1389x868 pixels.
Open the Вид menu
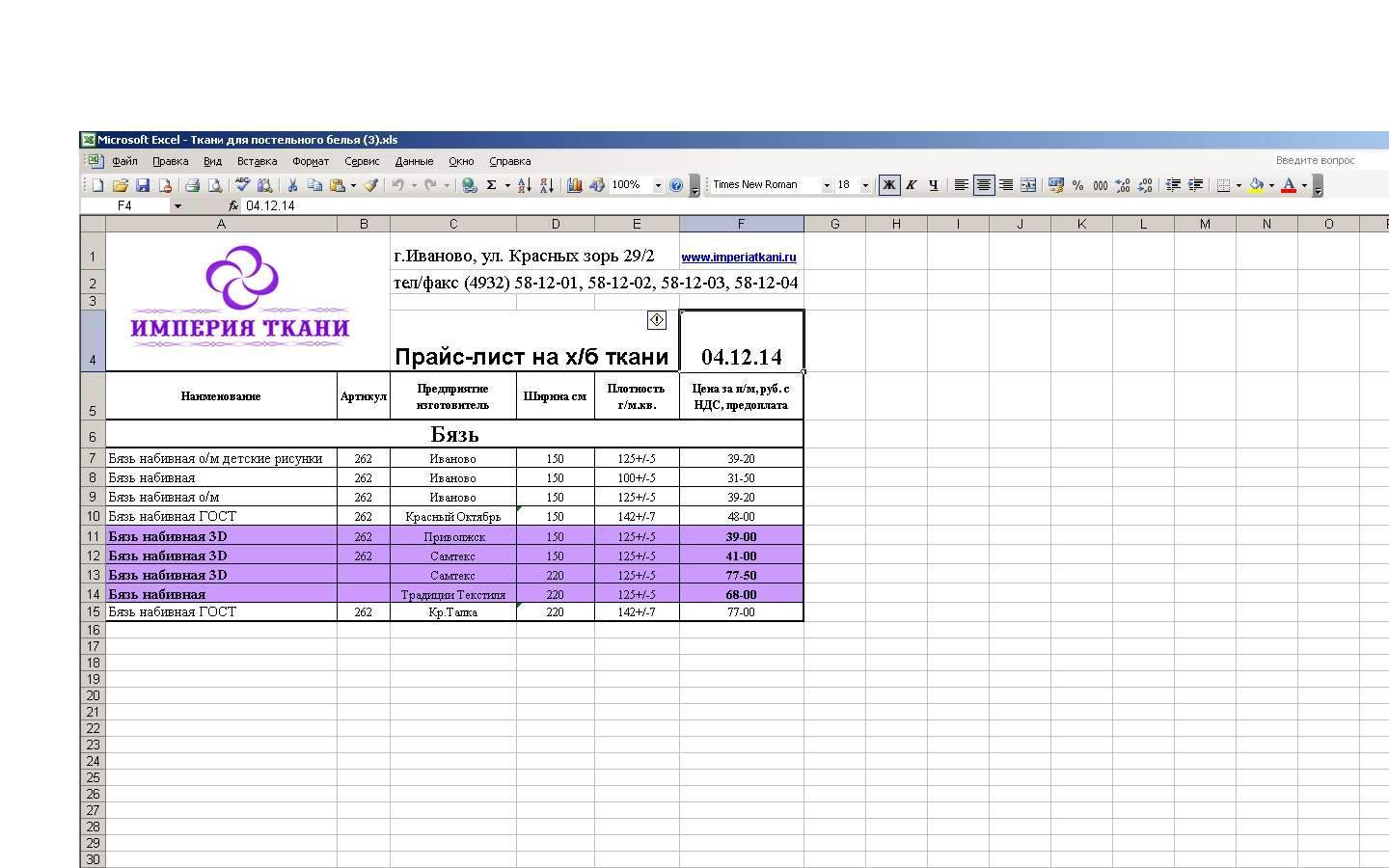click(x=212, y=161)
